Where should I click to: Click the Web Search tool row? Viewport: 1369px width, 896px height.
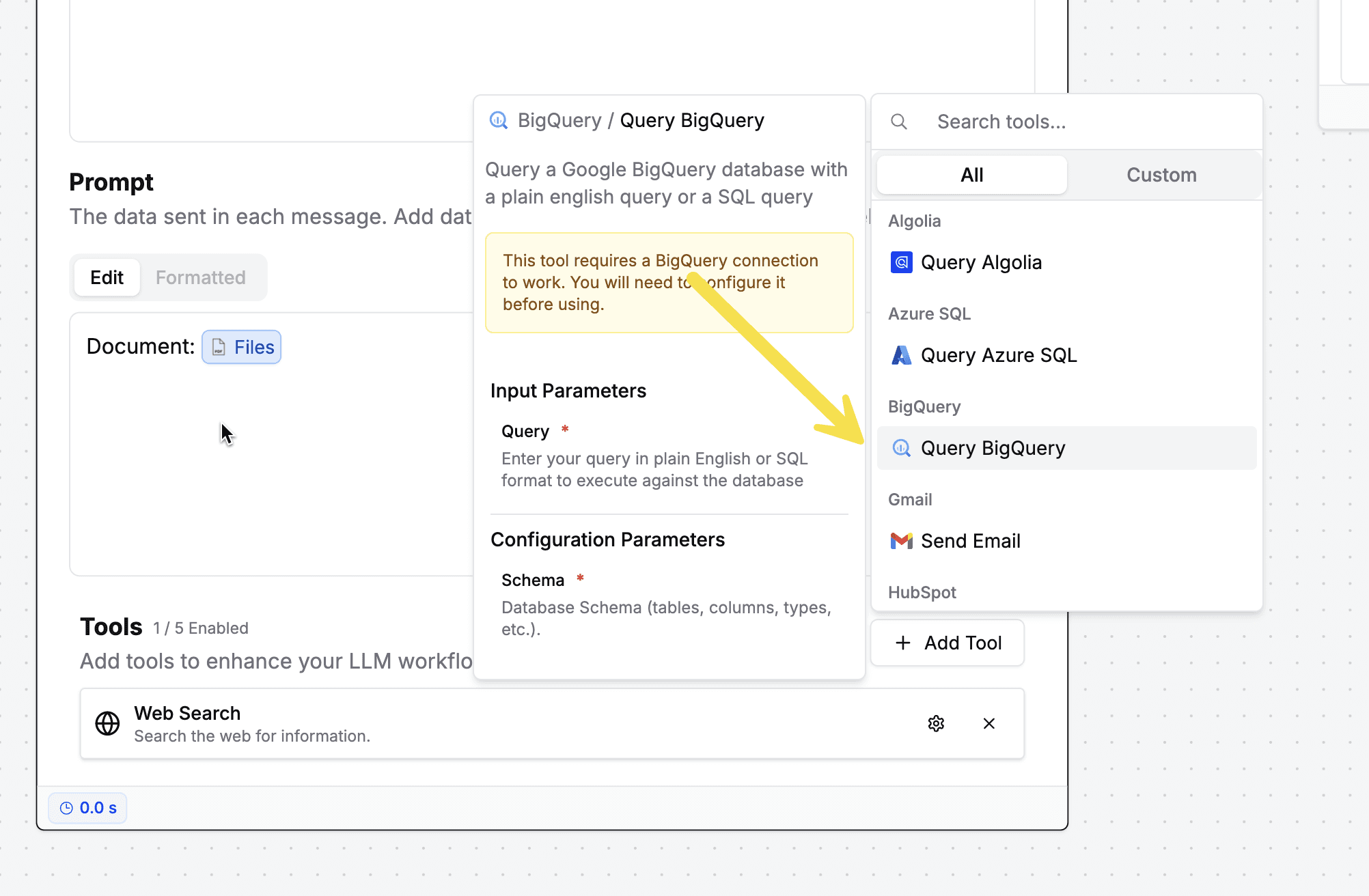coord(552,723)
